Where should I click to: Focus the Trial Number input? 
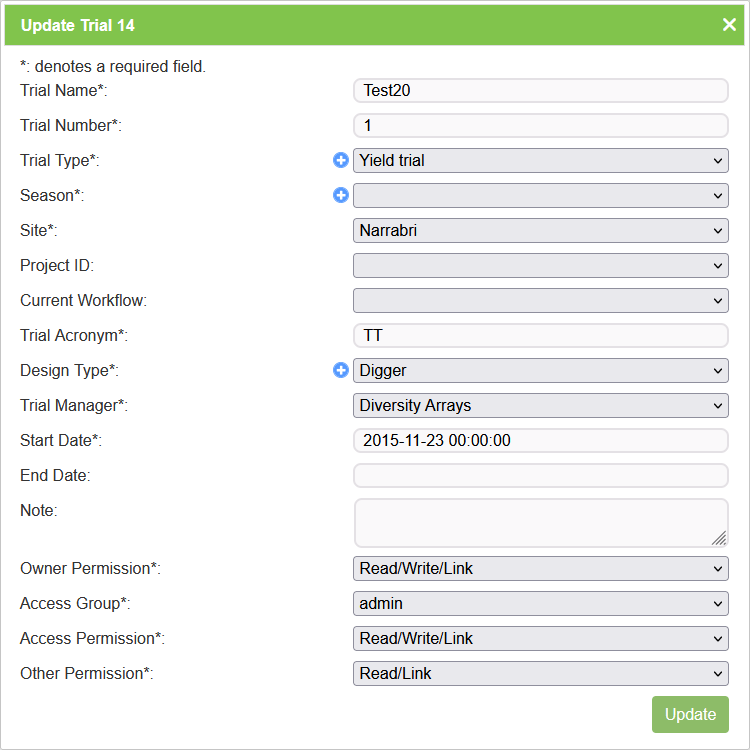(540, 125)
